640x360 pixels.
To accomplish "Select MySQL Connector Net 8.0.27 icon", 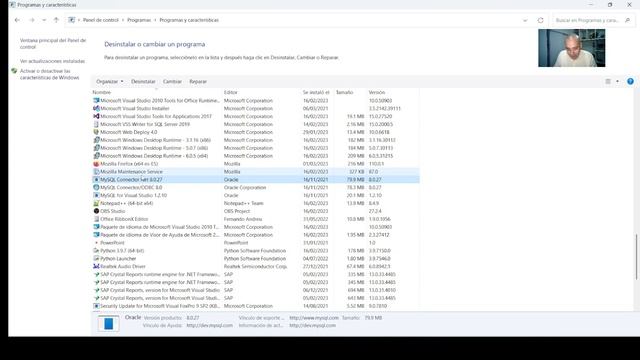I will coord(96,180).
